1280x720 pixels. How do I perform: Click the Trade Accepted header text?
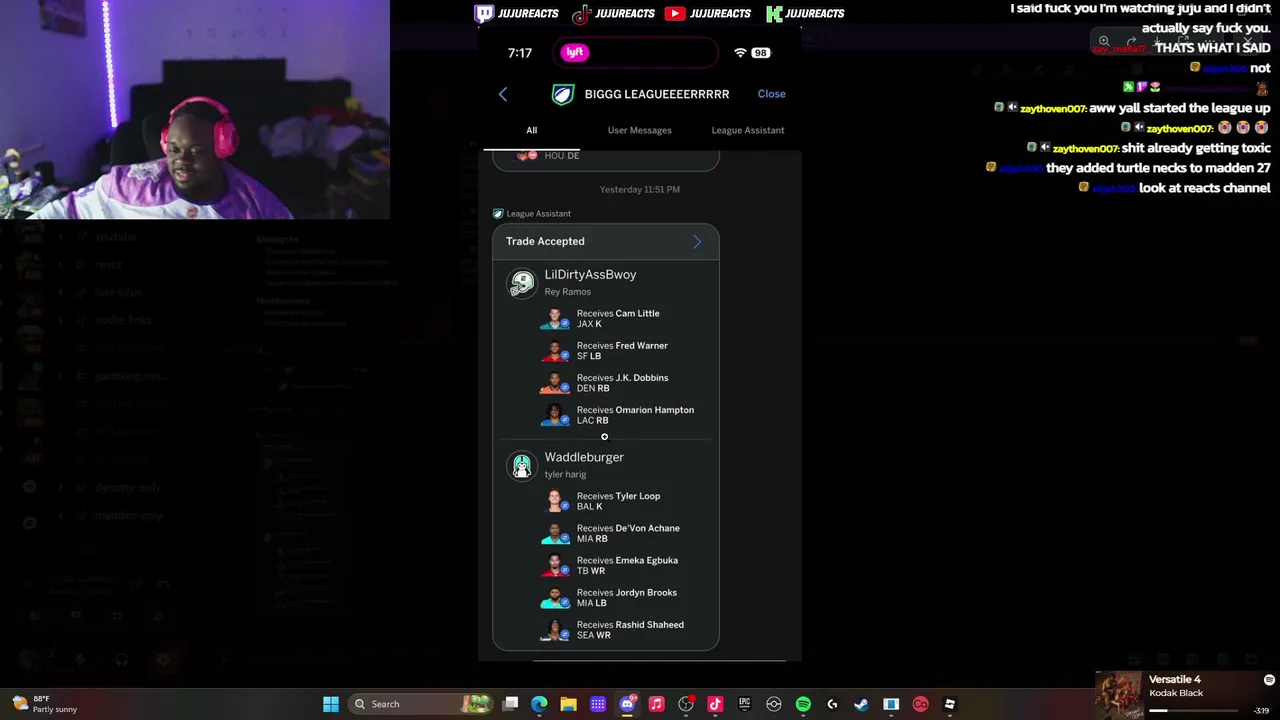pyautogui.click(x=545, y=241)
